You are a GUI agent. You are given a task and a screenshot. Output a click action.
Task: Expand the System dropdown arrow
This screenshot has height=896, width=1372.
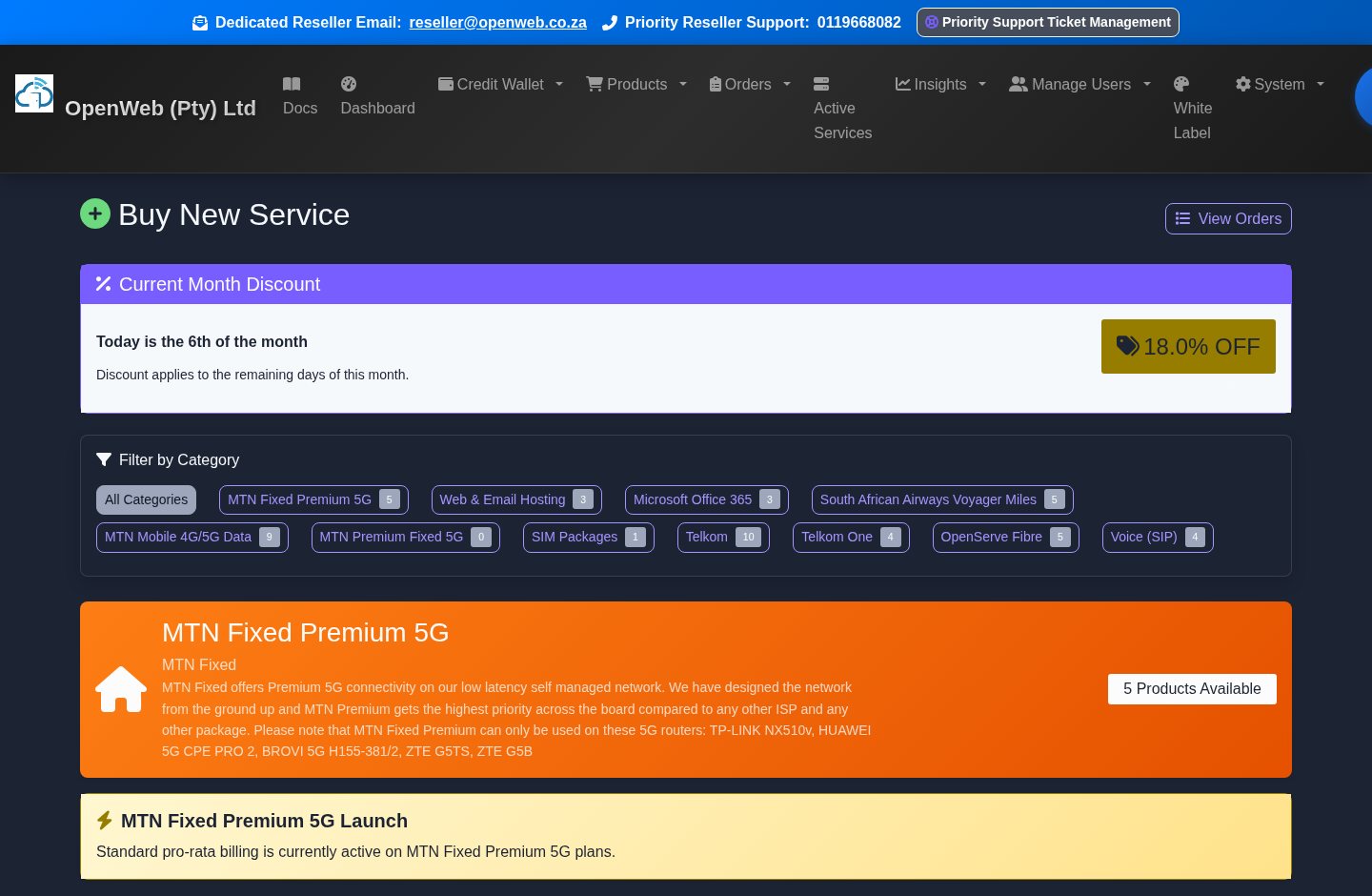1321,84
